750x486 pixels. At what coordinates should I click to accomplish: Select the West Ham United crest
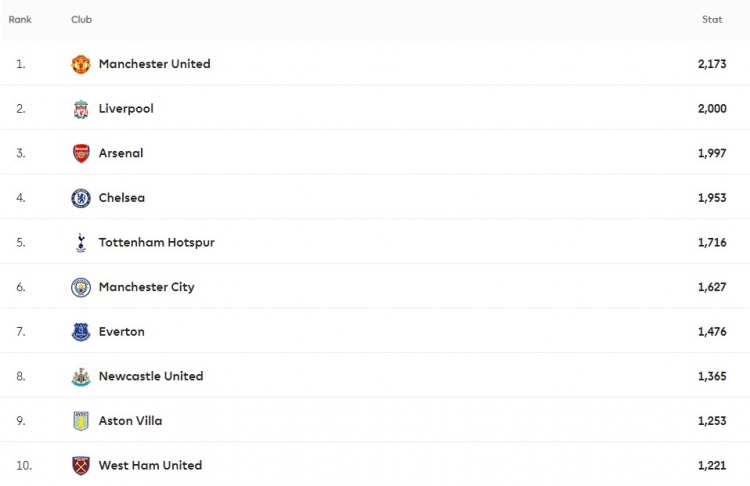point(81,465)
